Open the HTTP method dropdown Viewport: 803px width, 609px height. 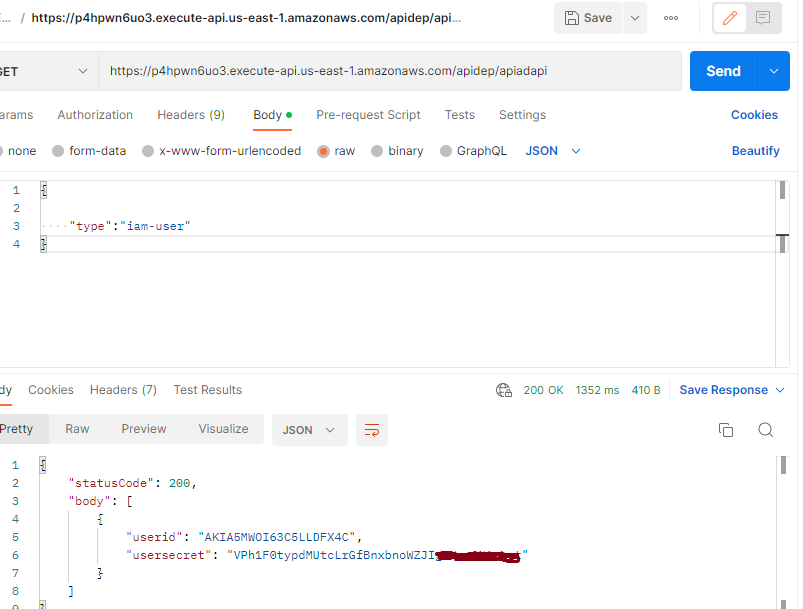[x=47, y=71]
